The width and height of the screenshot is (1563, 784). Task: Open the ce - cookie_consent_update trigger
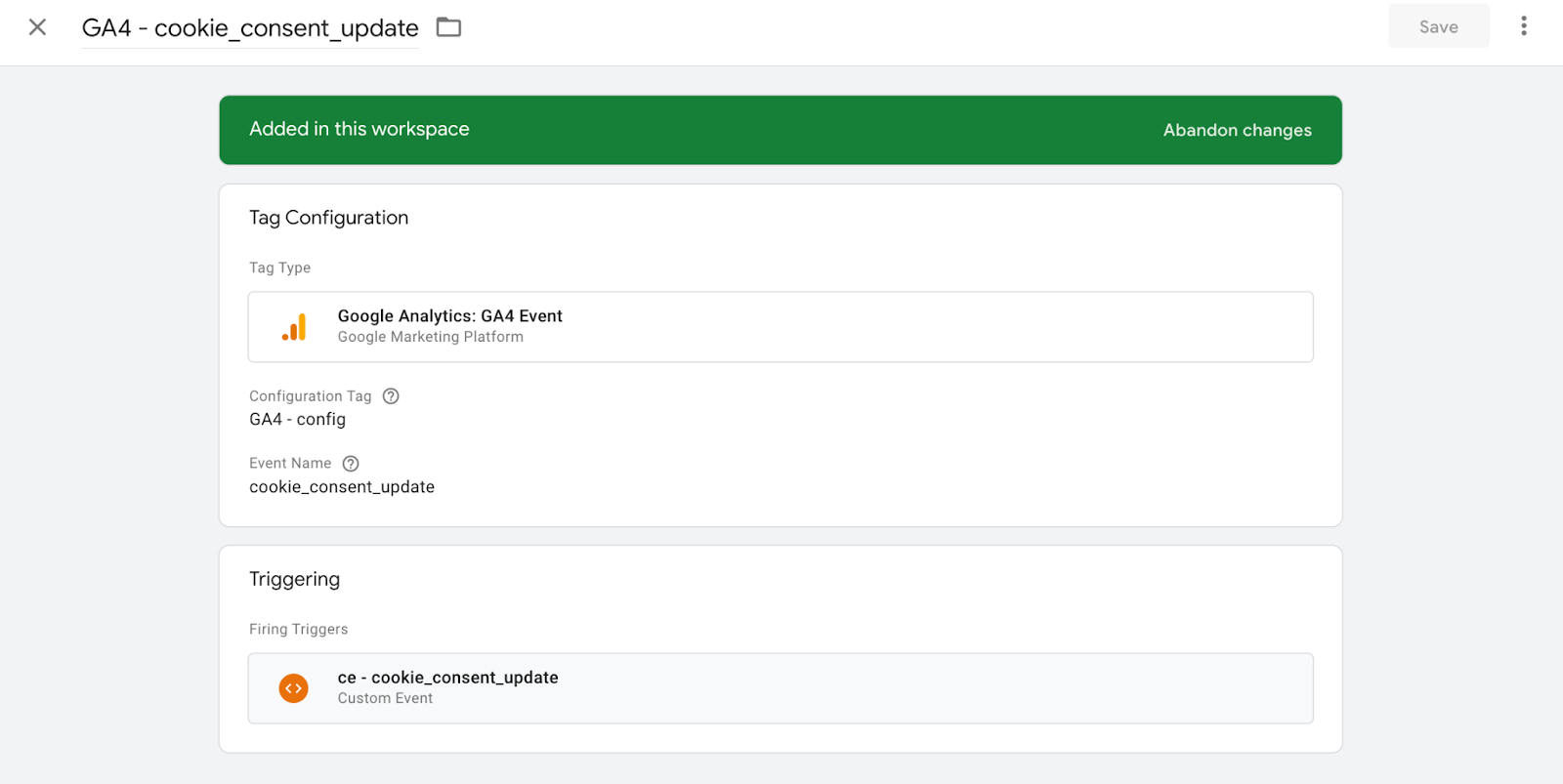pyautogui.click(x=781, y=688)
